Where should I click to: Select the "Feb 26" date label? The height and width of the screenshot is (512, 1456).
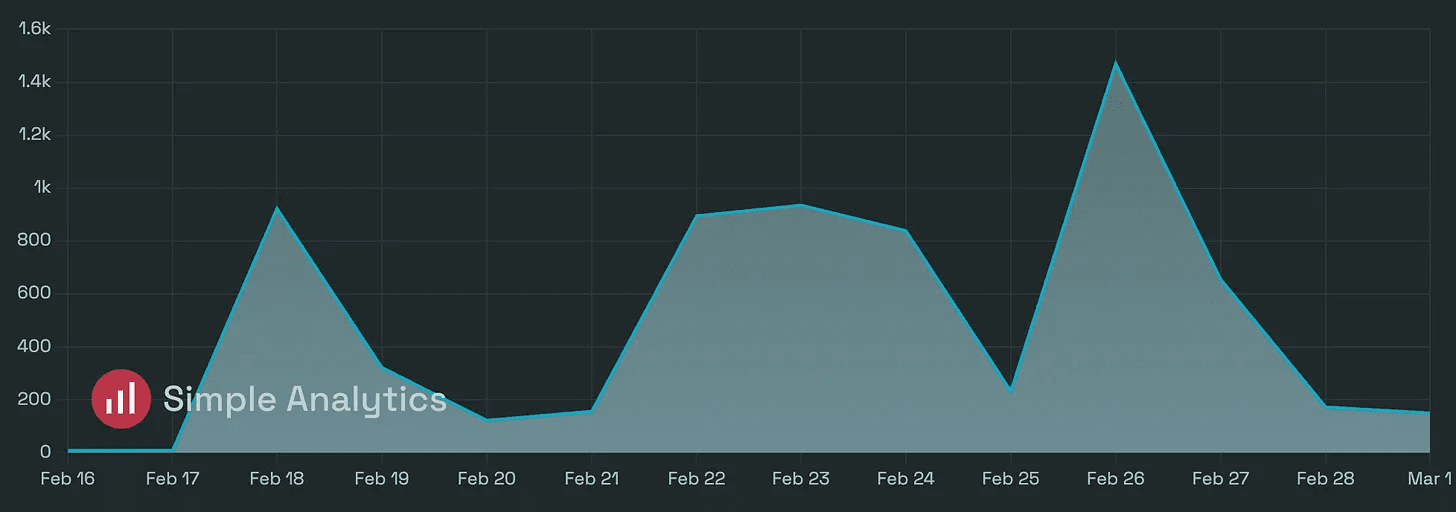coord(1115,479)
